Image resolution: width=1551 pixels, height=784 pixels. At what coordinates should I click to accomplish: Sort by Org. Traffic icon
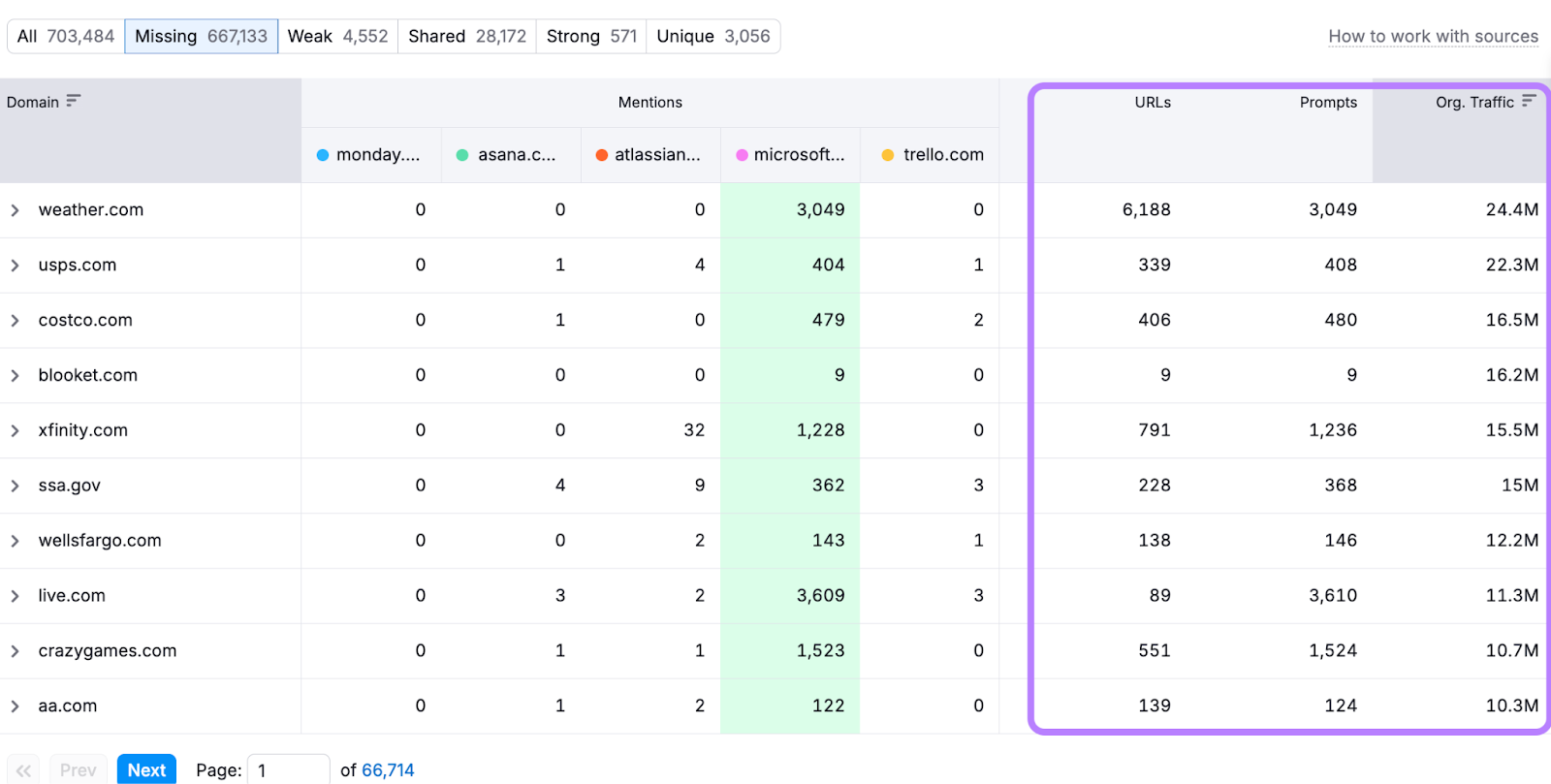point(1529,101)
